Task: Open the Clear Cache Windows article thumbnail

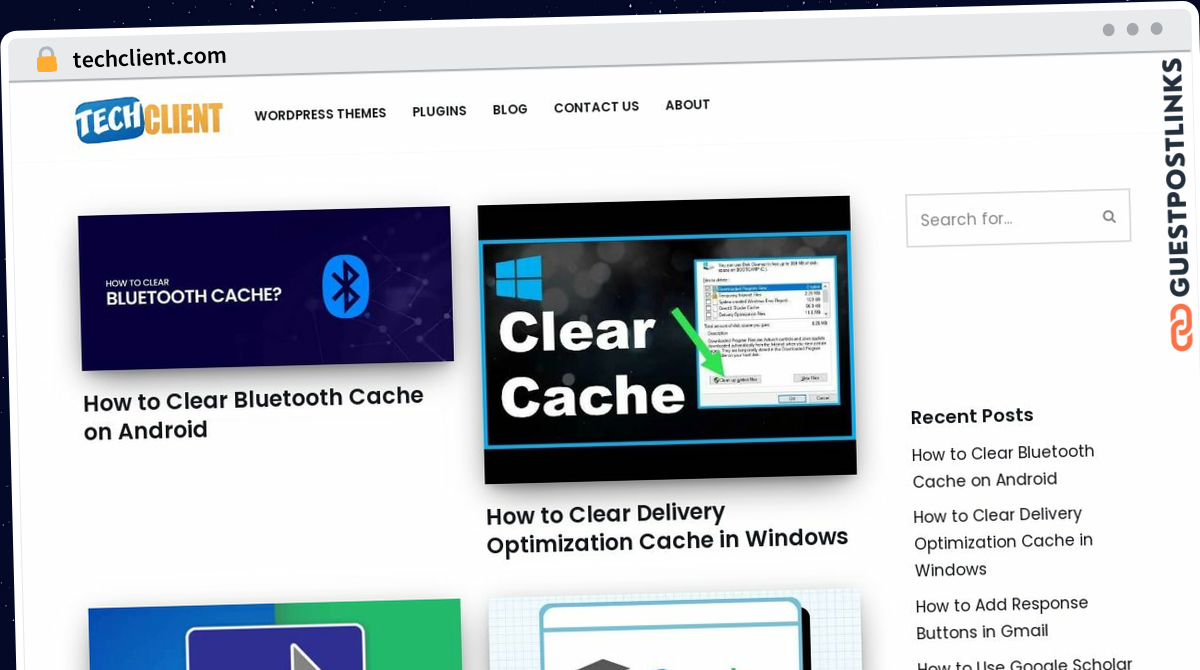Action: click(x=667, y=339)
